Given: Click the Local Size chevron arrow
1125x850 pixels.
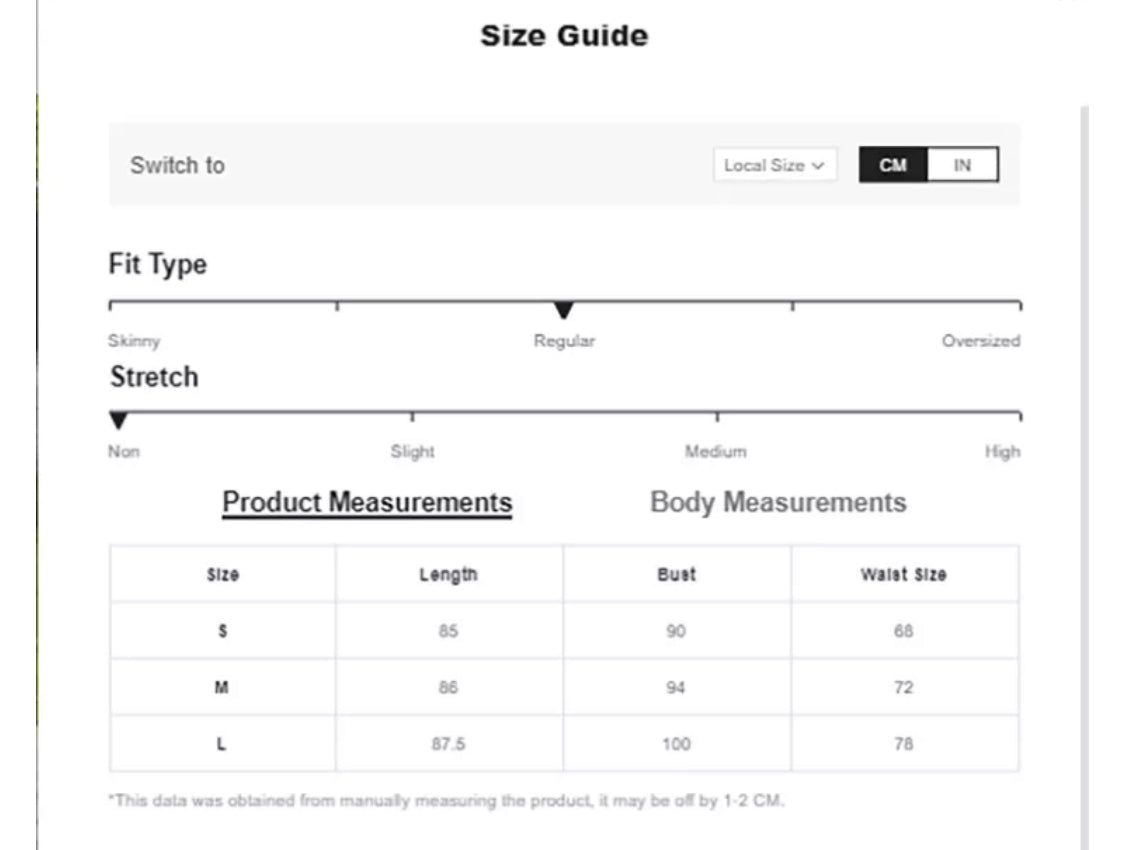Looking at the screenshot, I should point(818,166).
